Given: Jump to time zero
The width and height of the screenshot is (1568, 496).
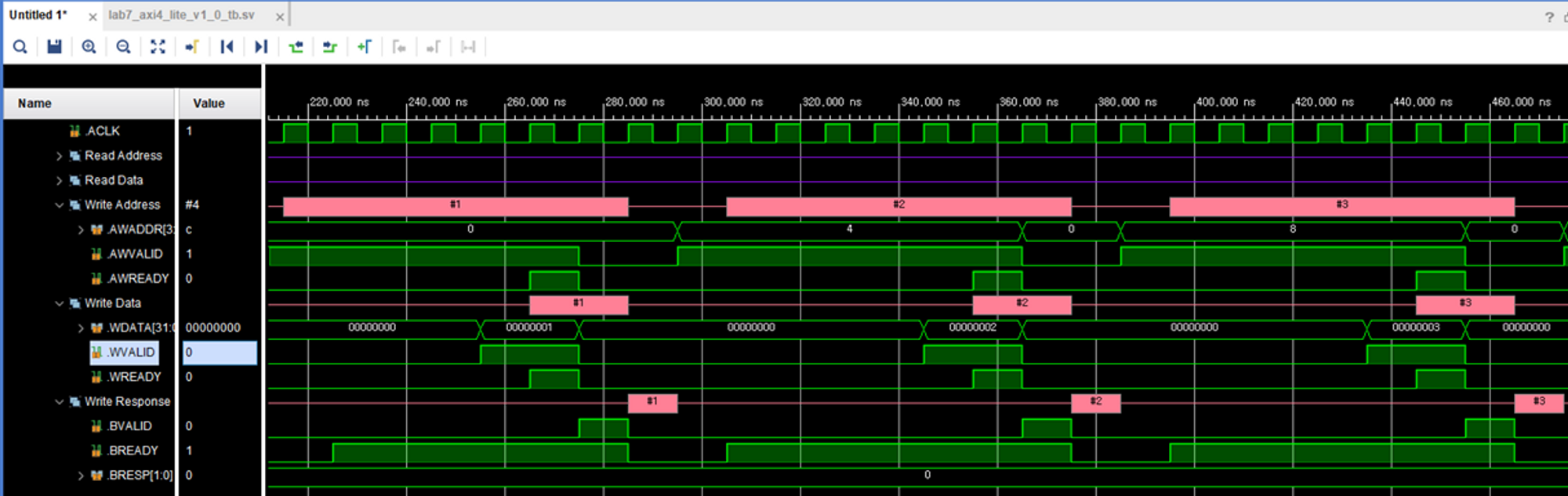Looking at the screenshot, I should (227, 47).
